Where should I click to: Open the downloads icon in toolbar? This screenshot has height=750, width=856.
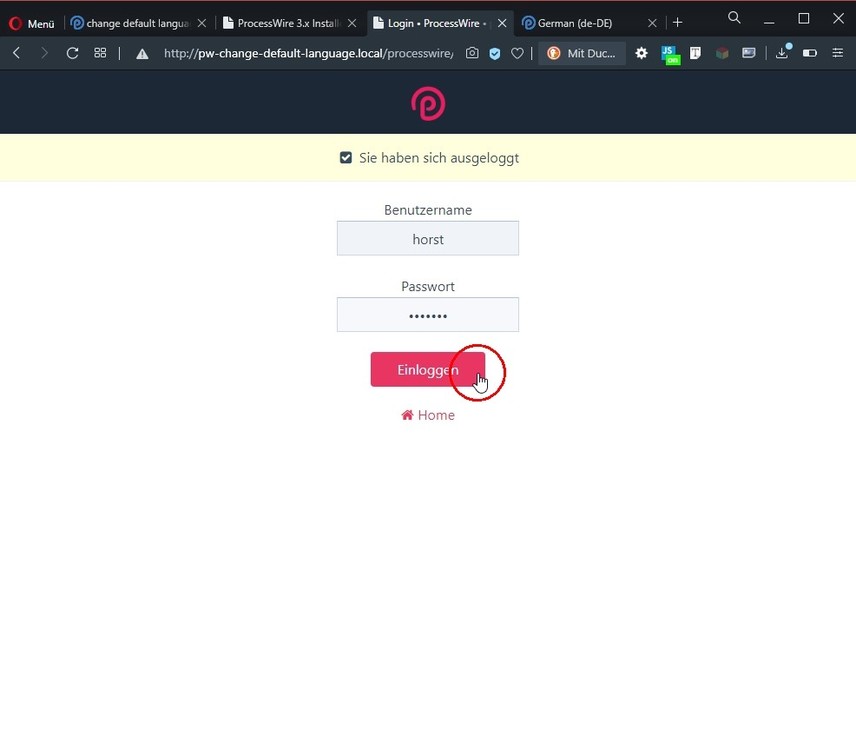[x=783, y=52]
